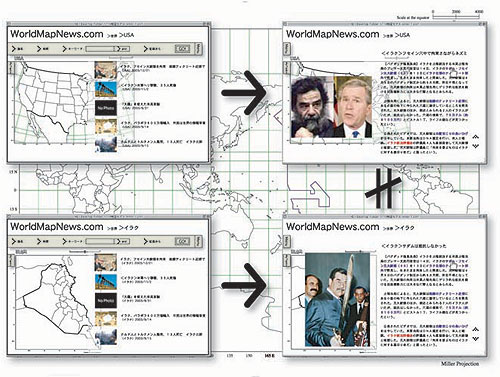The width and height of the screenshot is (500, 377).
Task: Click the GO! button in the USA list window
Action: point(182,49)
